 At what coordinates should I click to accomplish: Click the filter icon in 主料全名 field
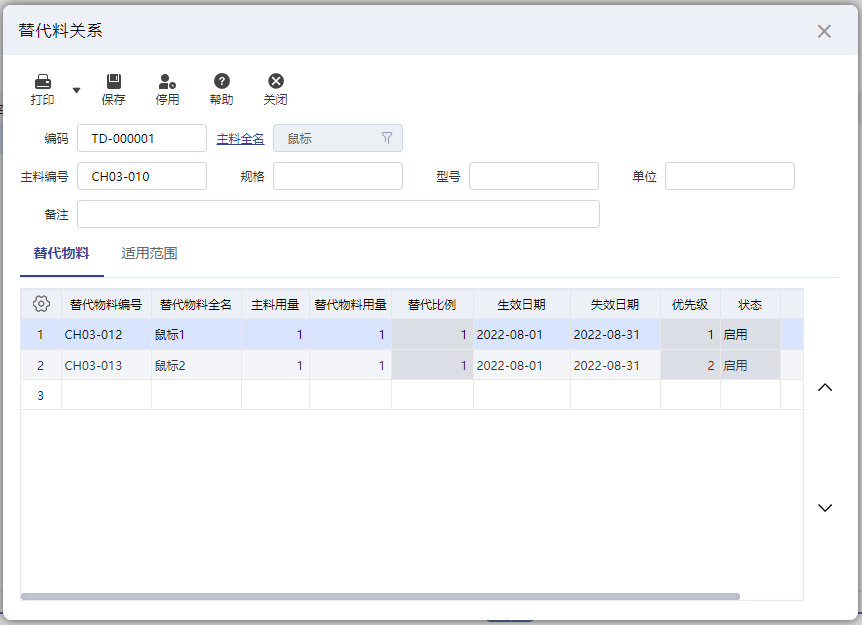[x=388, y=137]
